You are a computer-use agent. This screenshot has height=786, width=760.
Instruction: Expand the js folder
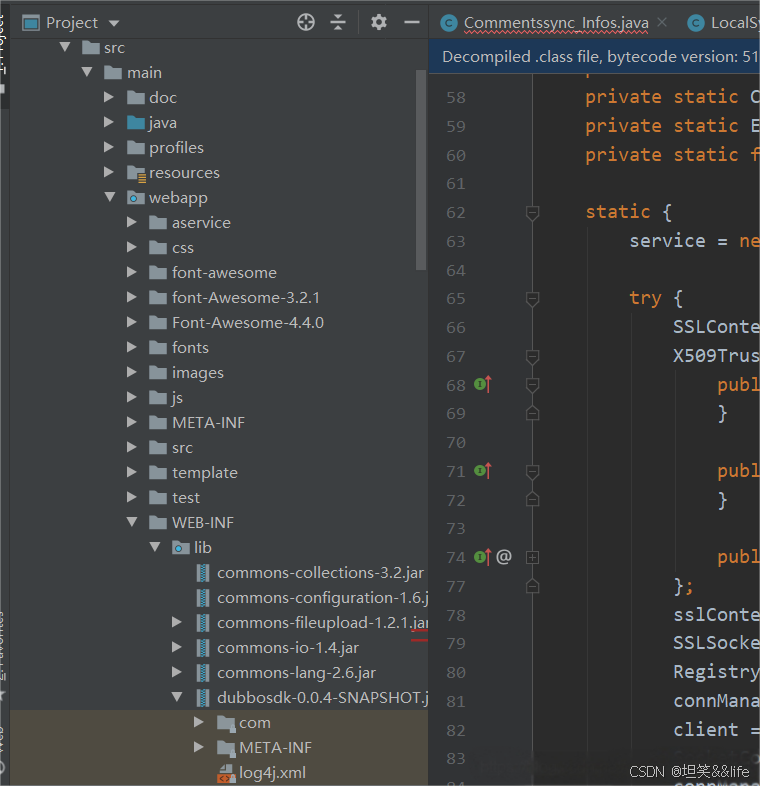tap(132, 398)
